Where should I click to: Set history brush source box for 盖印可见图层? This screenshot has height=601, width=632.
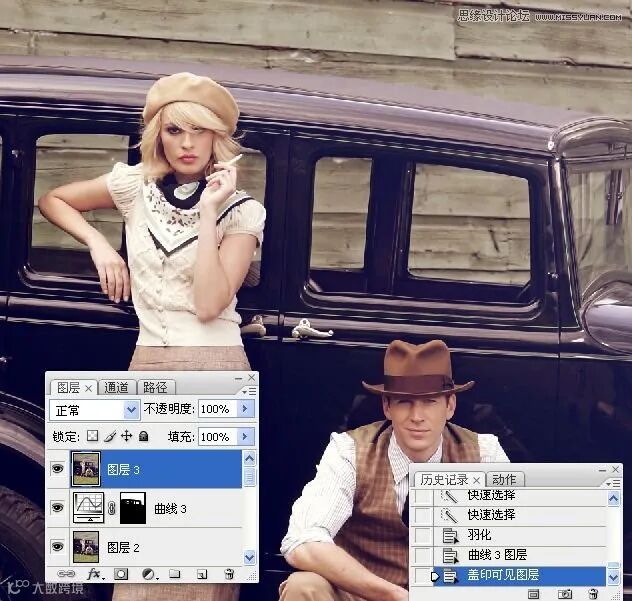(x=422, y=576)
